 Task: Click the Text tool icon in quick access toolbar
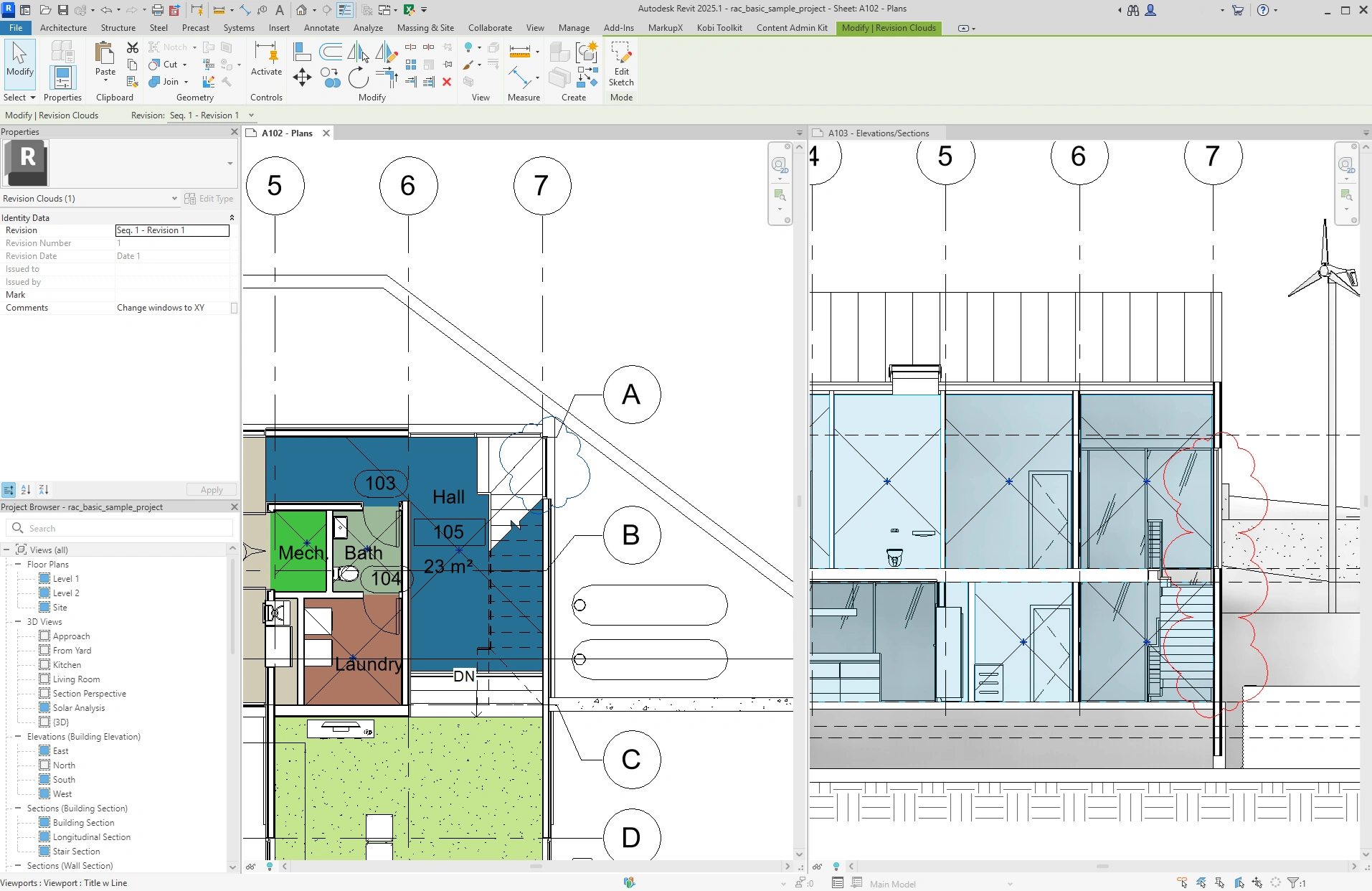click(280, 10)
